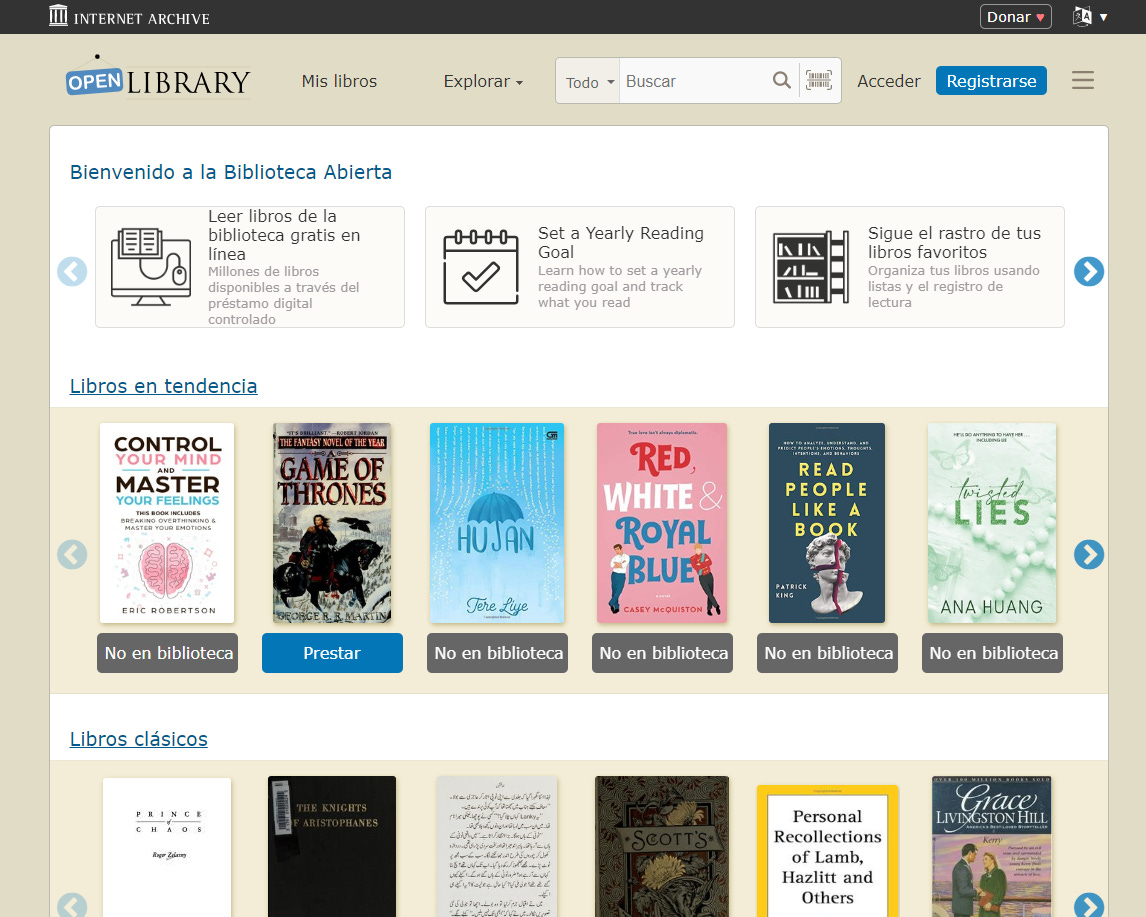Open Read People Like a Book cover
The height and width of the screenshot is (917, 1146).
tap(827, 523)
